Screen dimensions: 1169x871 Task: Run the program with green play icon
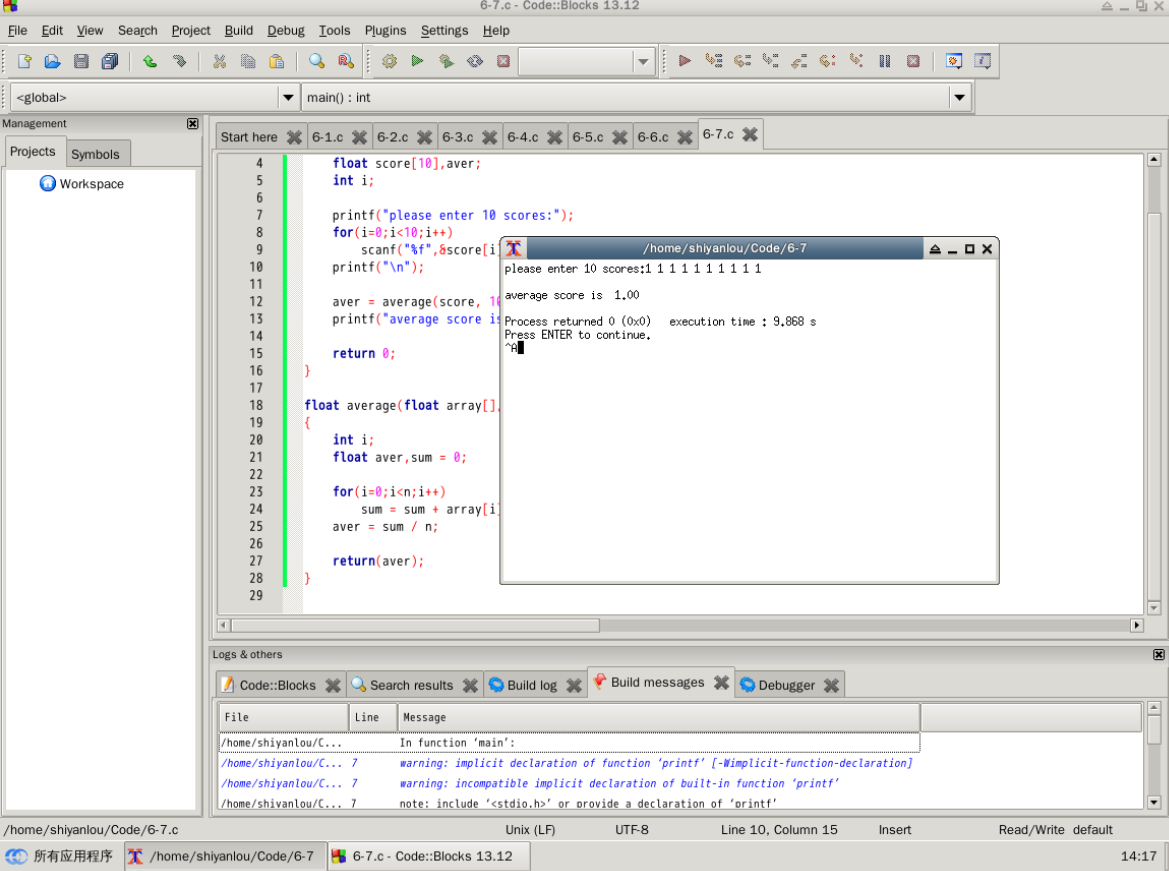[x=417, y=61]
